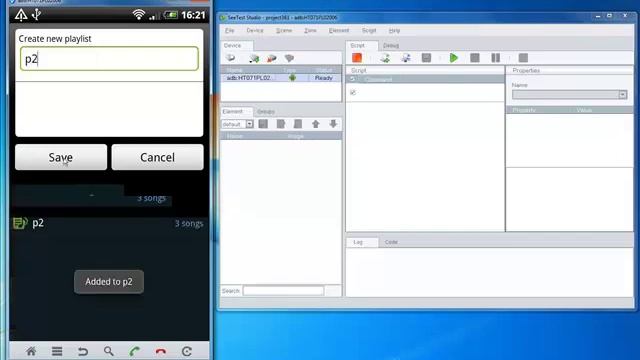Screen dimensions: 640x360
Task: Click the Search field in Element panel
Action: point(283,291)
